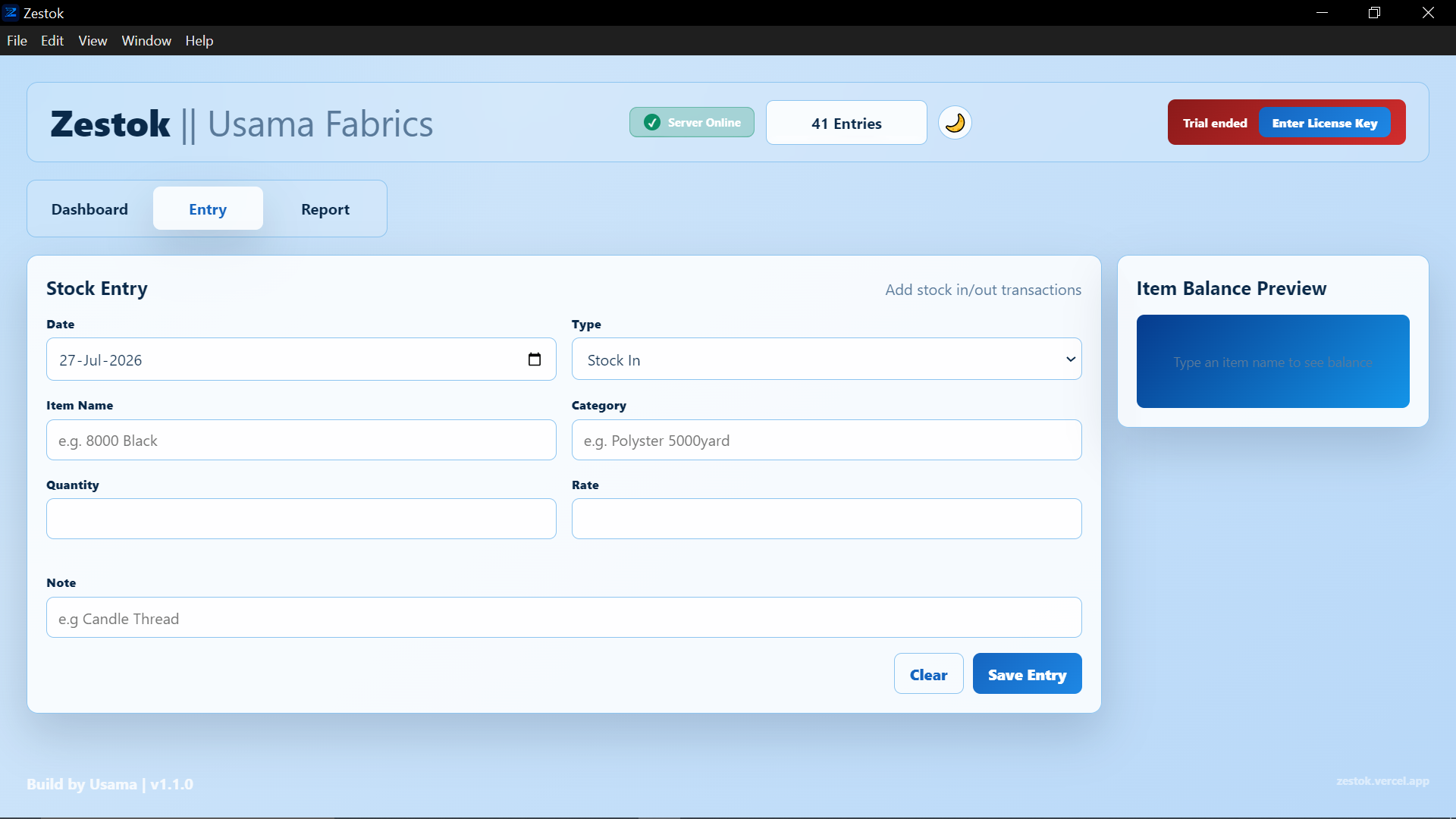Expand the Type dropdown showing Stock In

tap(827, 359)
